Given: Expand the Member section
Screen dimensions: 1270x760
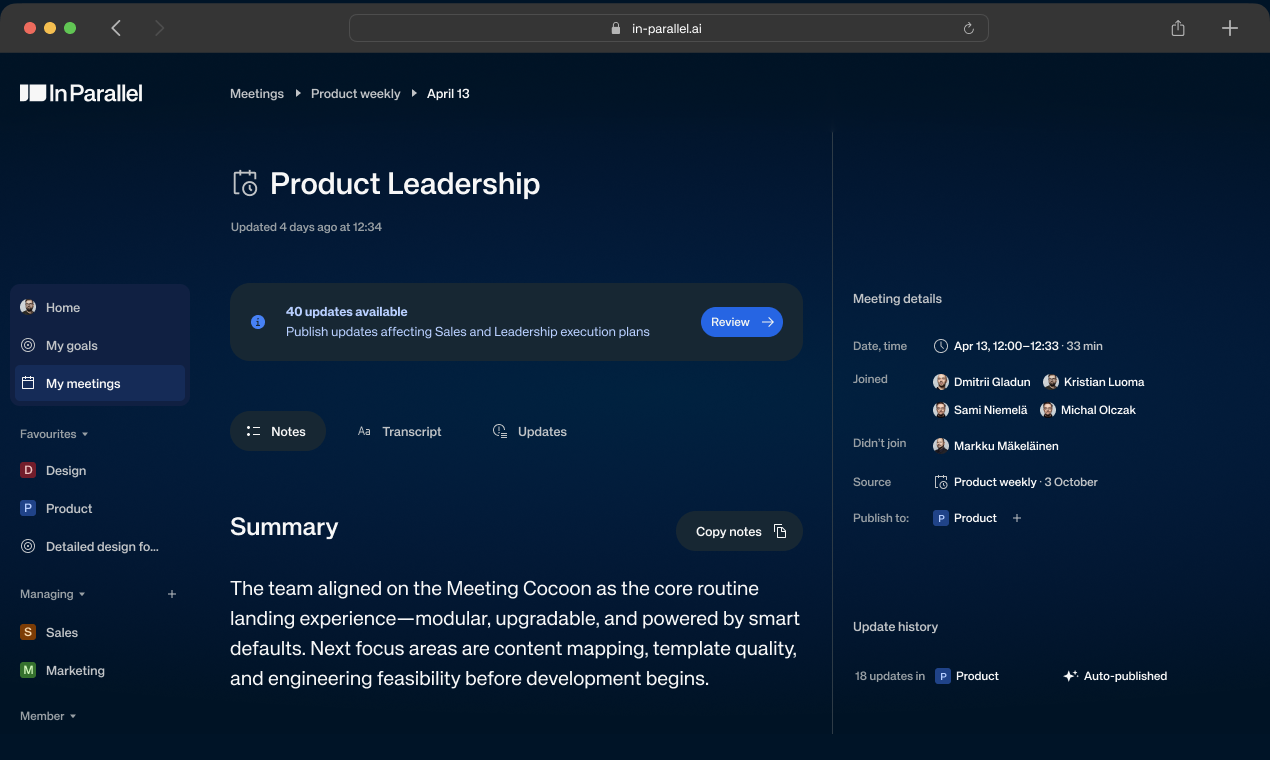Looking at the screenshot, I should [48, 716].
